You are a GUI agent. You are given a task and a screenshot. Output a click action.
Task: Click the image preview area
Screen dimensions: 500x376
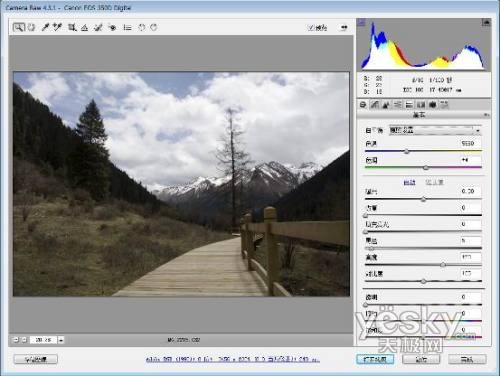(182, 184)
